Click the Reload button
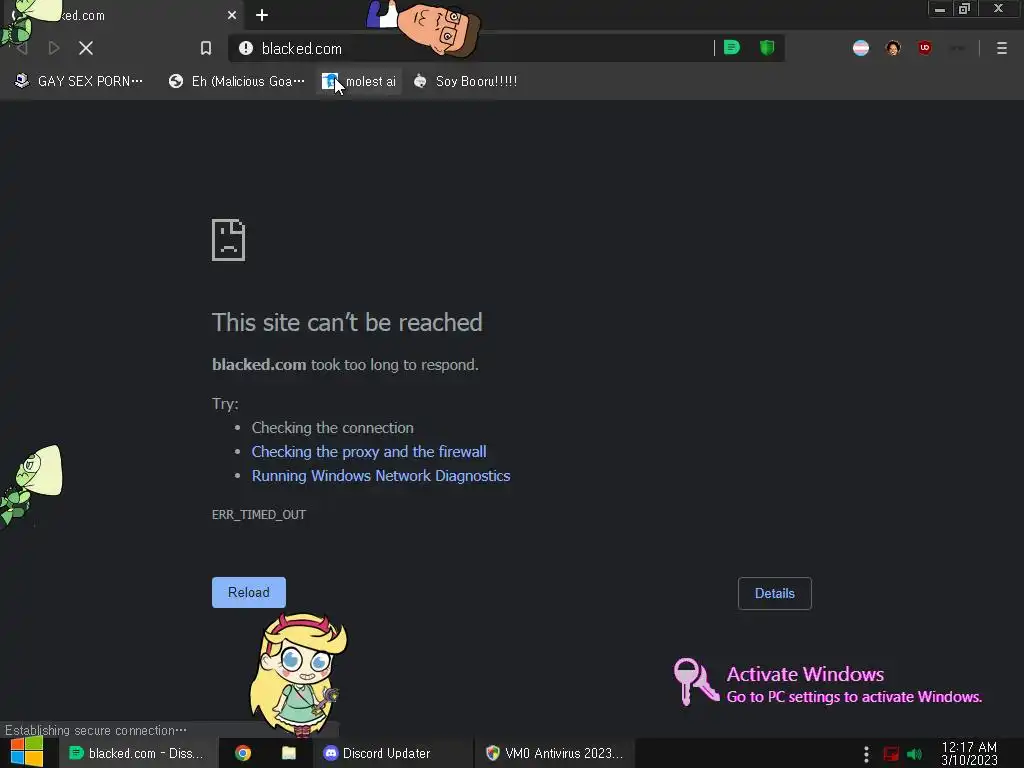Image resolution: width=1024 pixels, height=768 pixels. click(249, 592)
